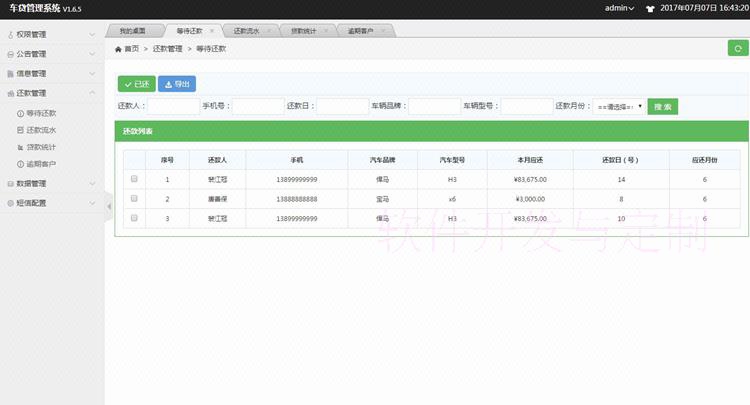The height and width of the screenshot is (405, 750).
Task: Expand 权限管理 using its chevron
Action: click(x=92, y=34)
